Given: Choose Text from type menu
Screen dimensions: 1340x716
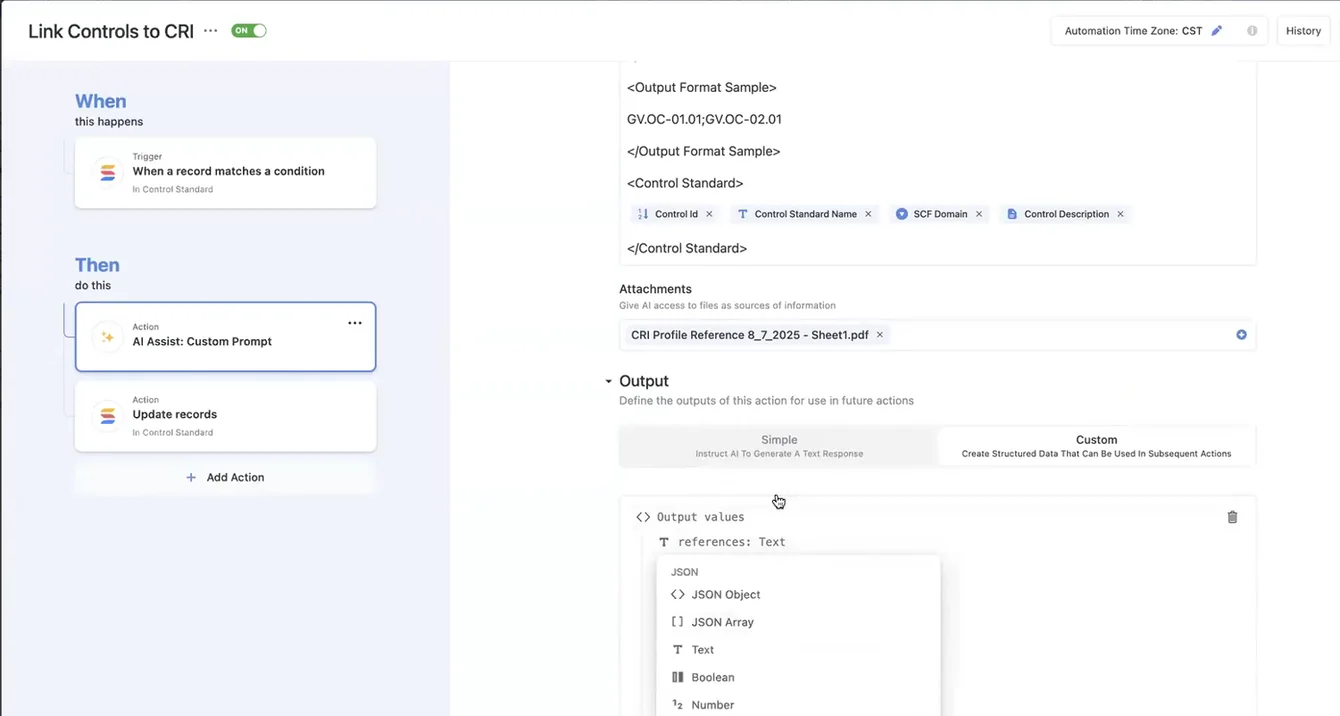Looking at the screenshot, I should coord(798,650).
